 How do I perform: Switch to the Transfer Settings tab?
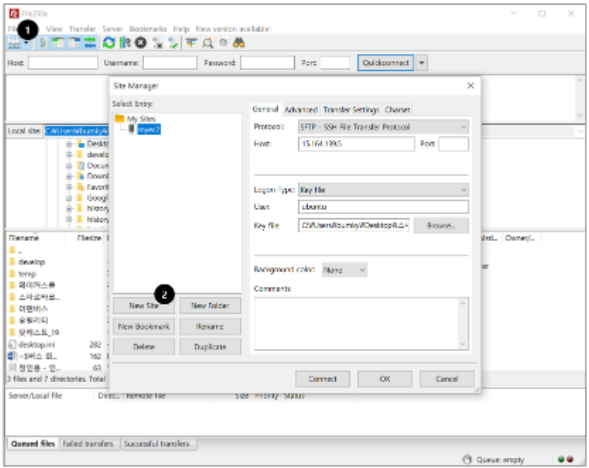pos(351,110)
